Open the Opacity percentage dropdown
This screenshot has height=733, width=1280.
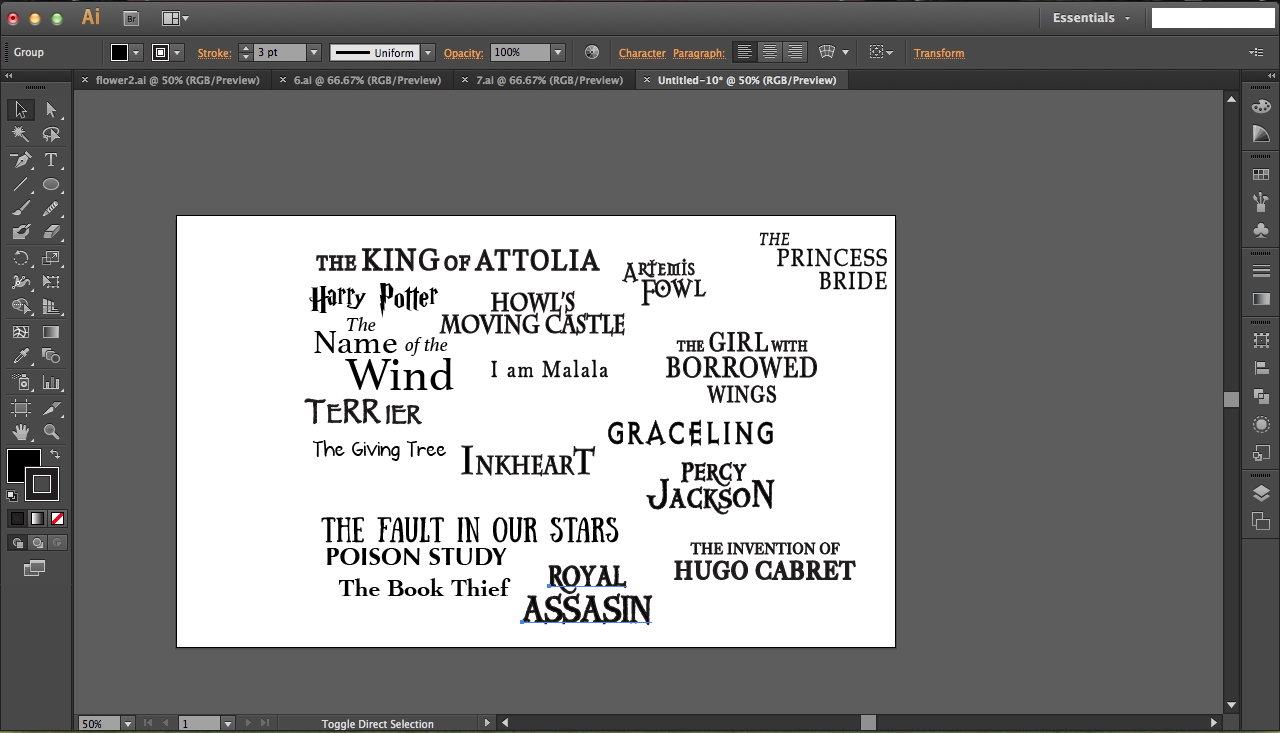coord(558,53)
